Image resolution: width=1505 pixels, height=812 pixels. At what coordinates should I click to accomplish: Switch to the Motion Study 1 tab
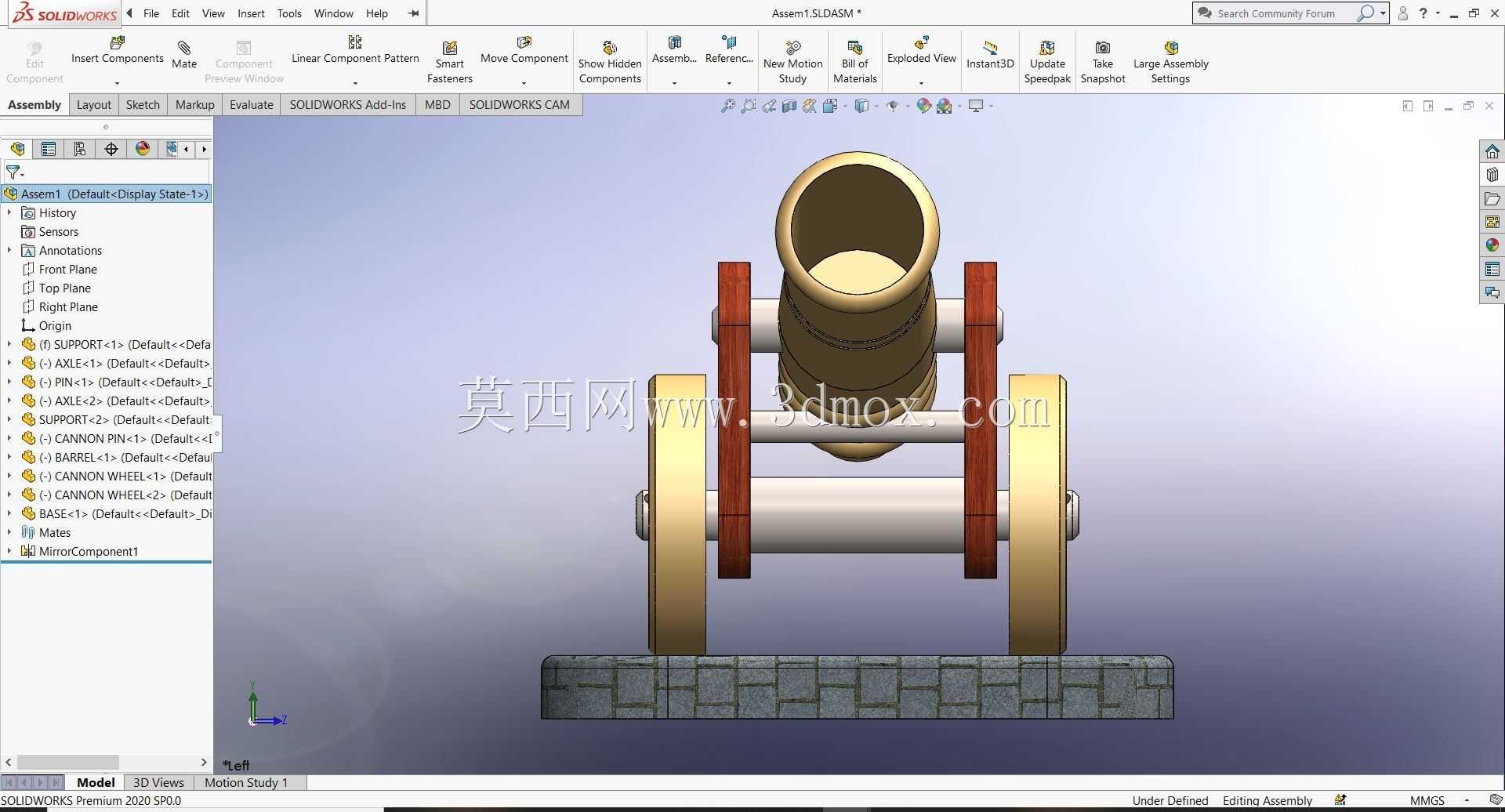246,782
